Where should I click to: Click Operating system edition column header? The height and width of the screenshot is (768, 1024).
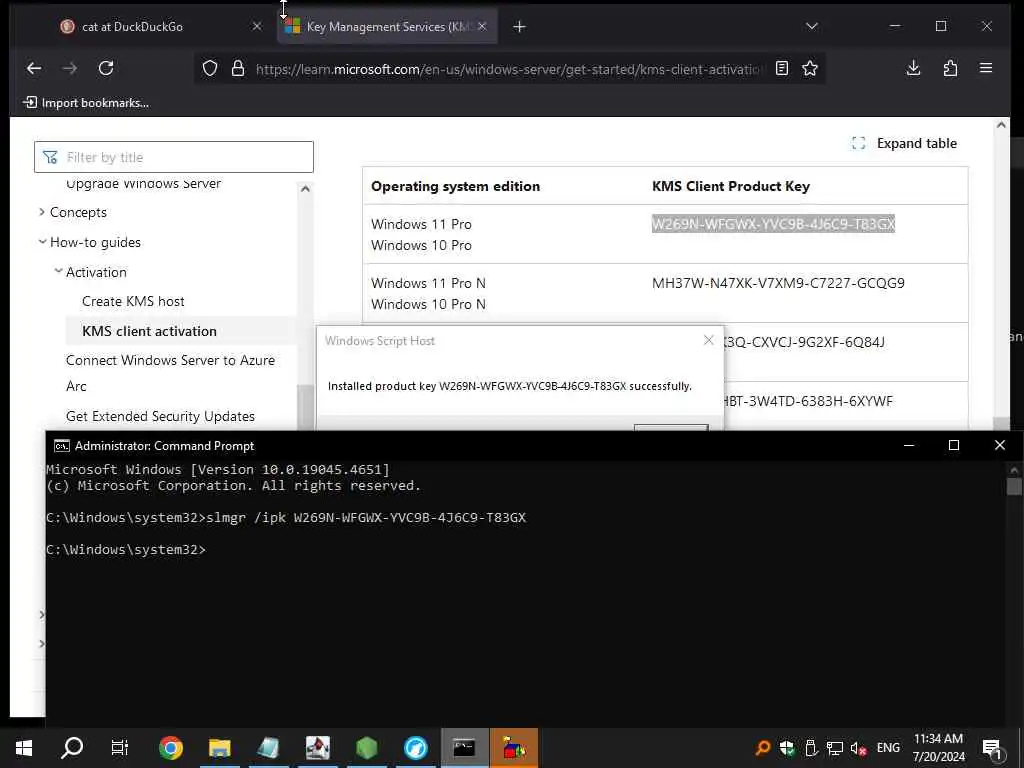point(456,186)
